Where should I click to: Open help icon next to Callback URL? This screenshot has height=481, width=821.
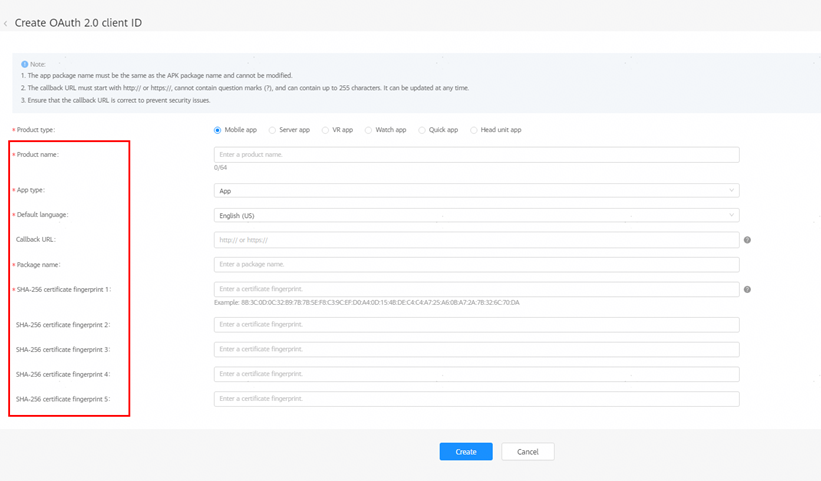pos(747,240)
